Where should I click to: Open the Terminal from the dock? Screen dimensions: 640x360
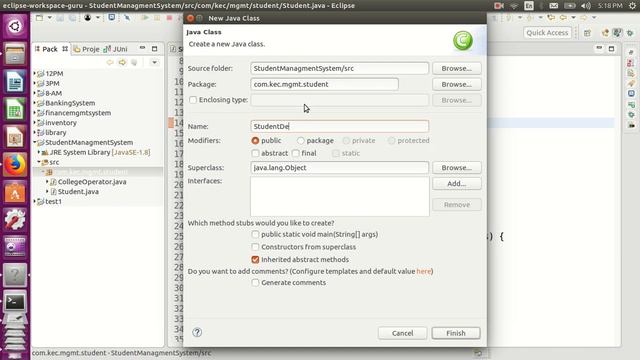tap(15, 302)
